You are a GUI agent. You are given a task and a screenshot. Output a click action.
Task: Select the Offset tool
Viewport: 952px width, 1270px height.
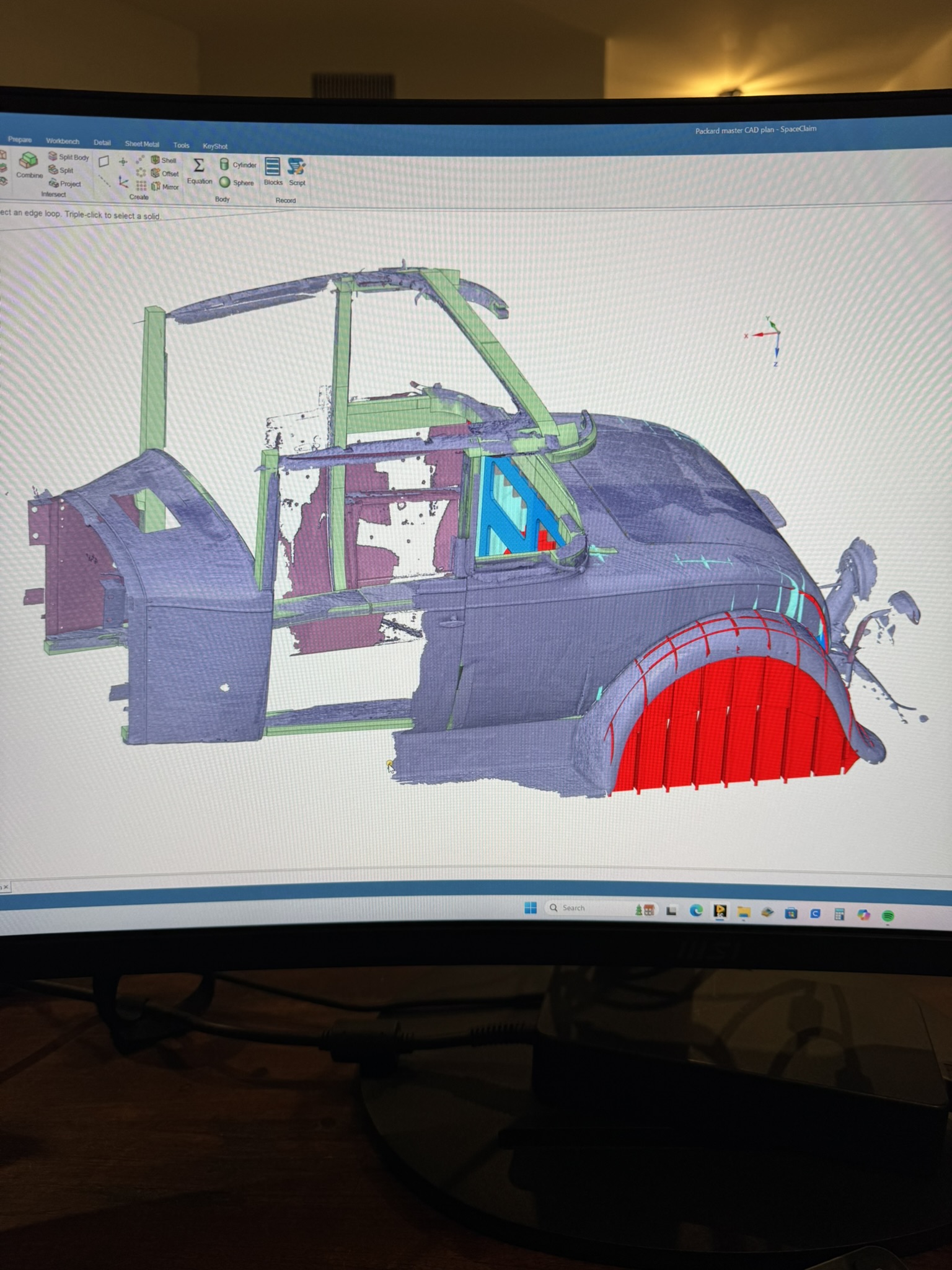click(x=165, y=174)
